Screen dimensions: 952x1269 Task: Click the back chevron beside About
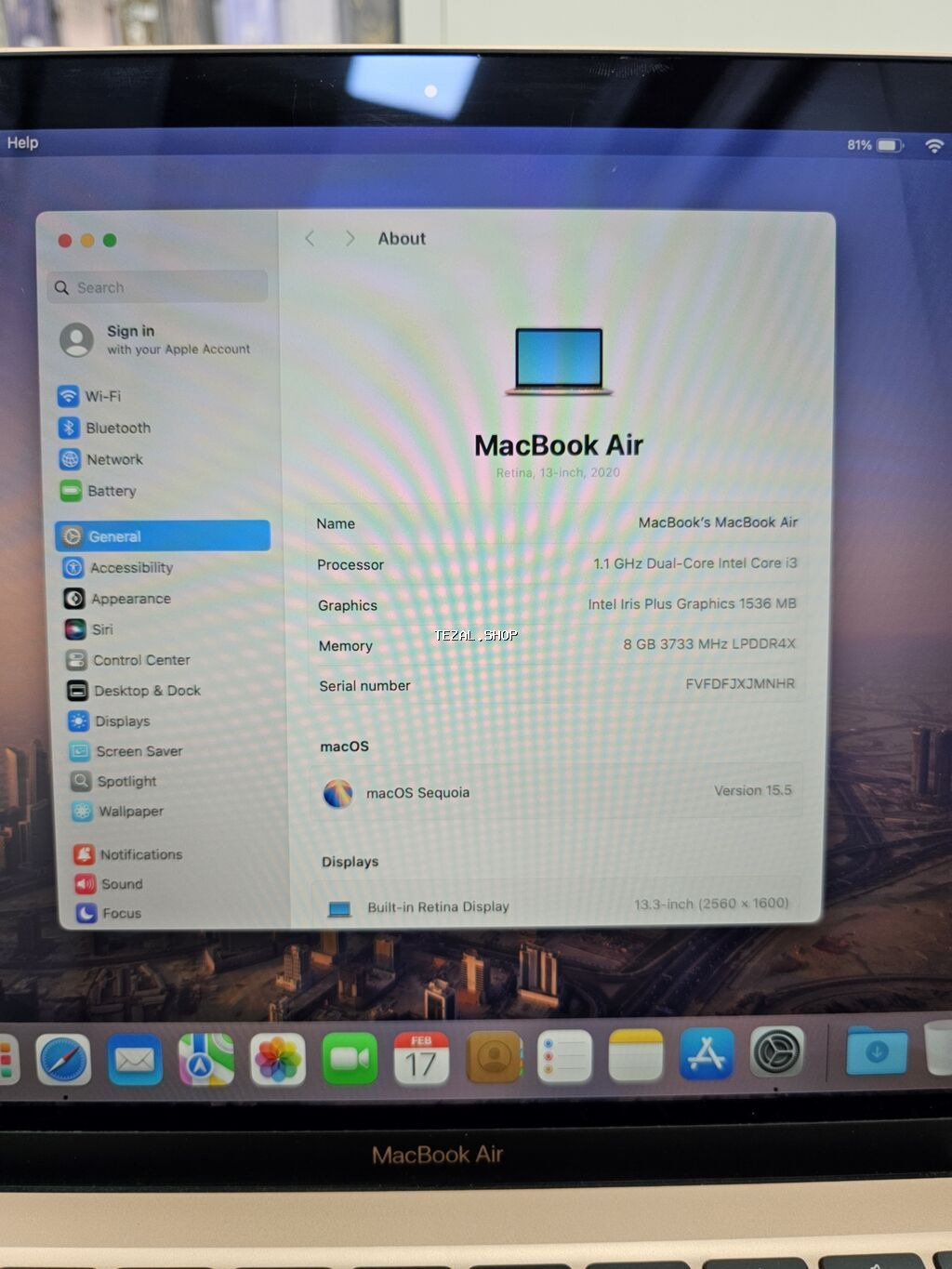tap(311, 239)
